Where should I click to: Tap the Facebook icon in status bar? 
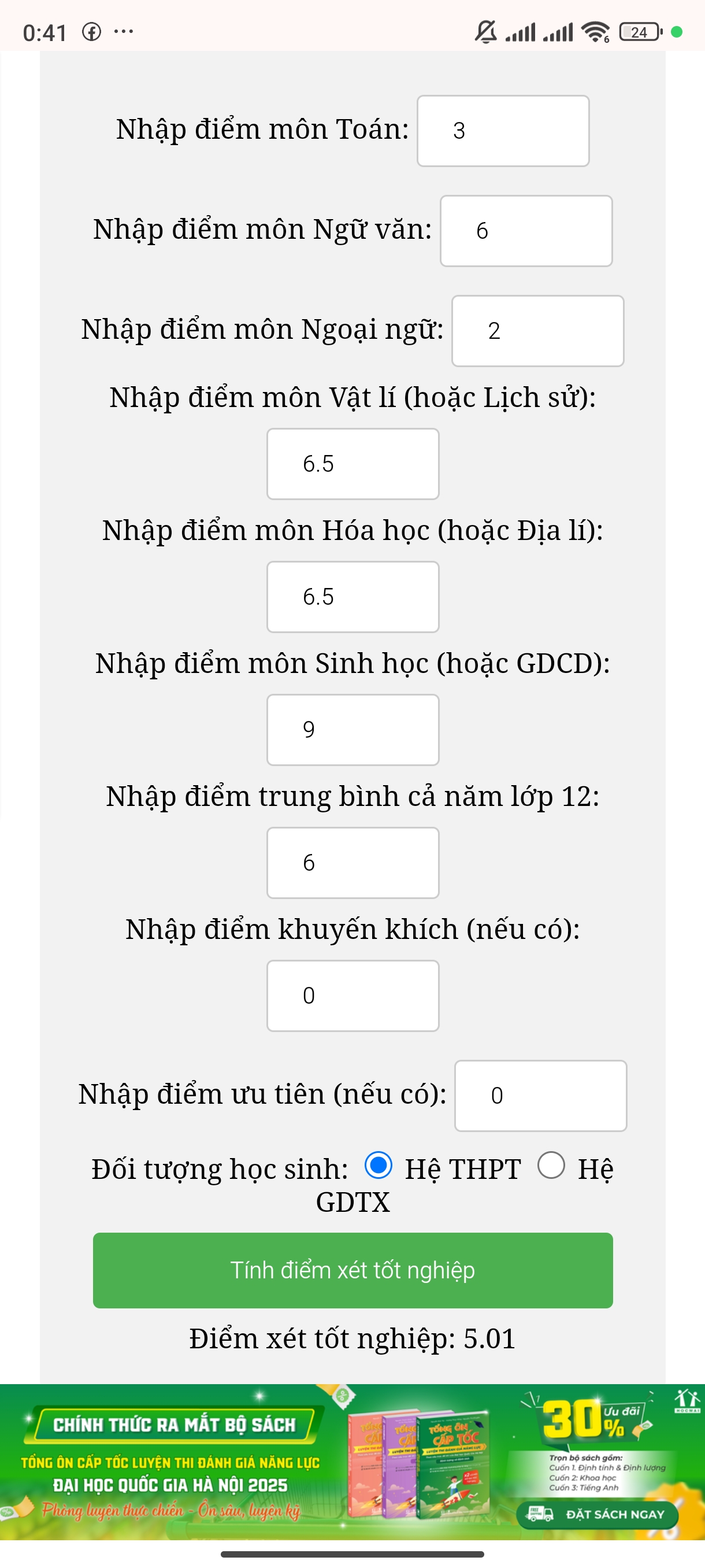tap(91, 32)
